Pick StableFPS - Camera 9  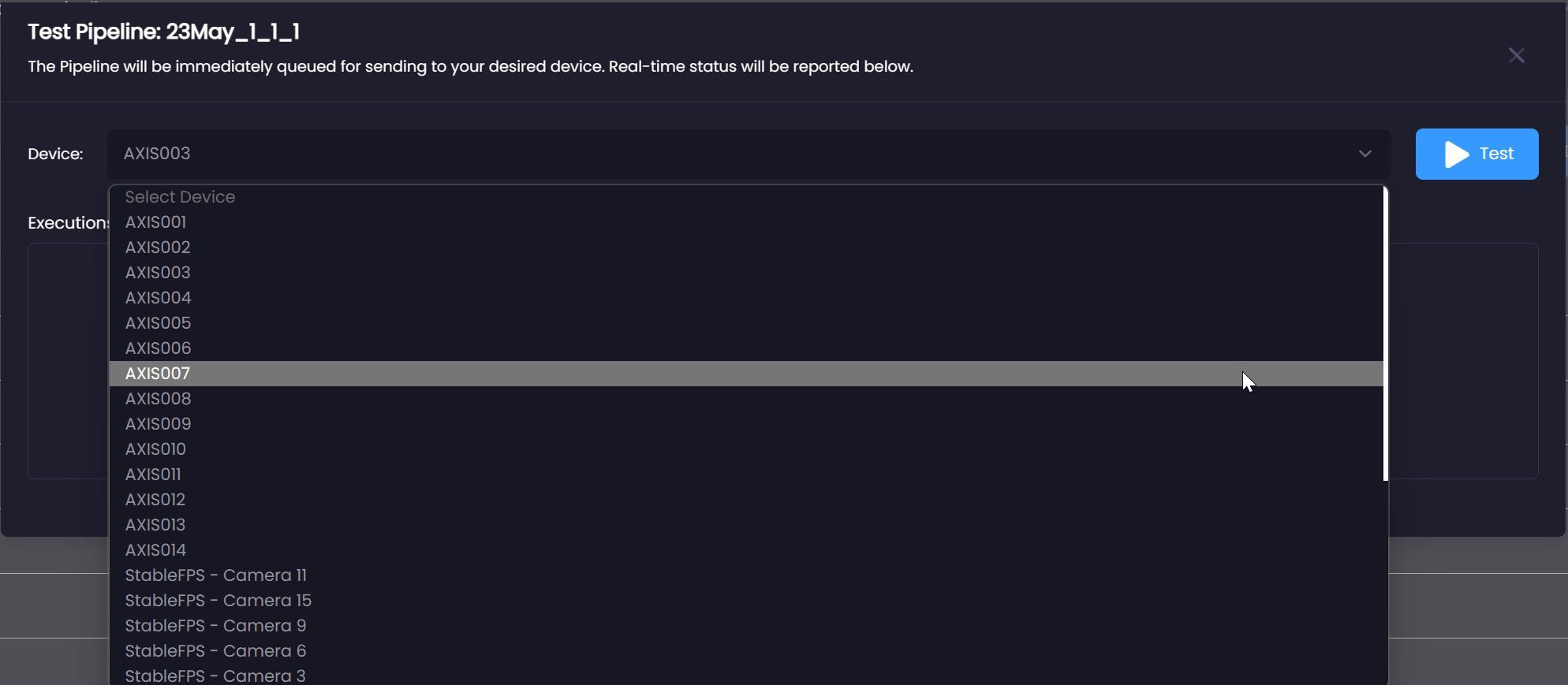pyautogui.click(x=746, y=626)
